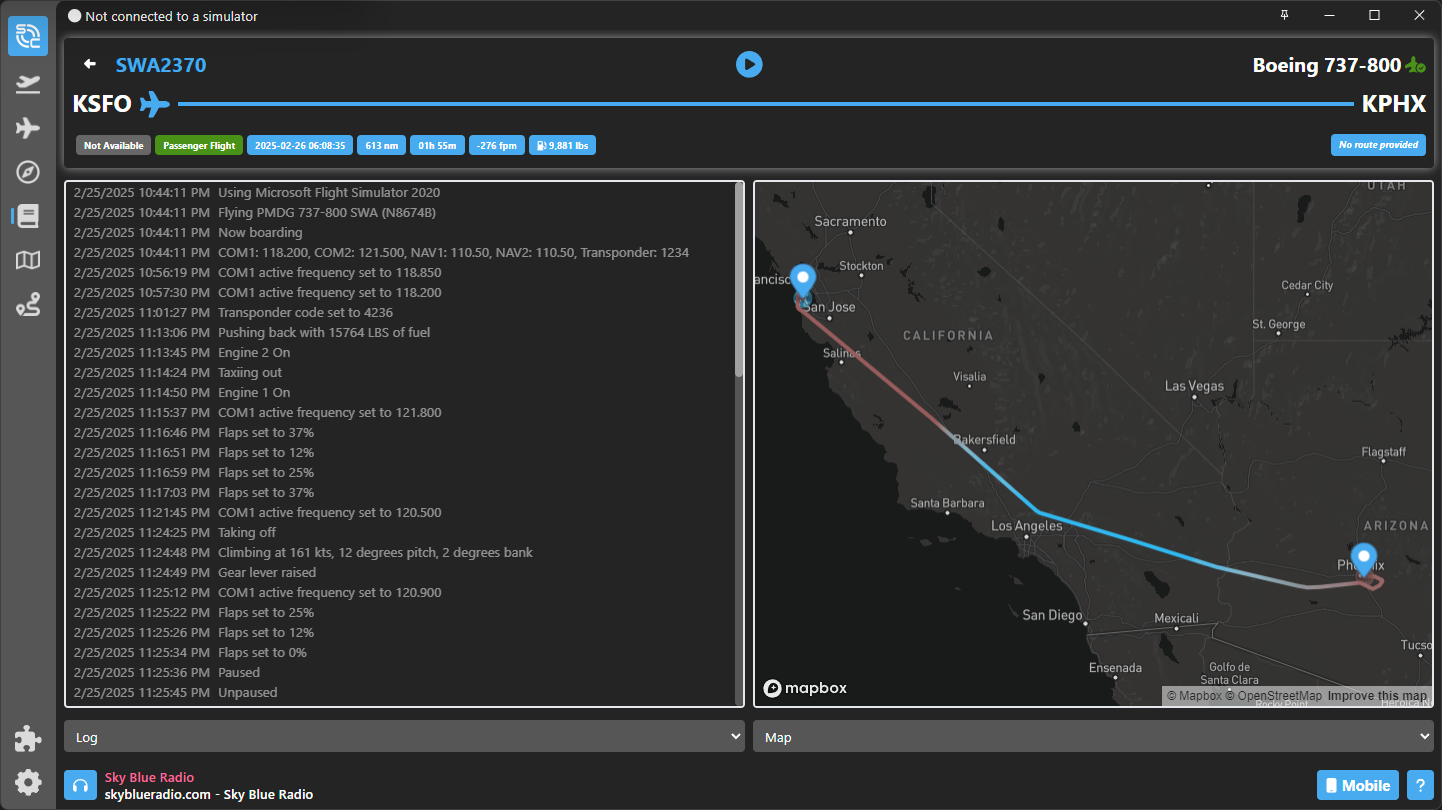Click the SWA2370 flight number link
This screenshot has width=1442, height=810.
pos(161,65)
